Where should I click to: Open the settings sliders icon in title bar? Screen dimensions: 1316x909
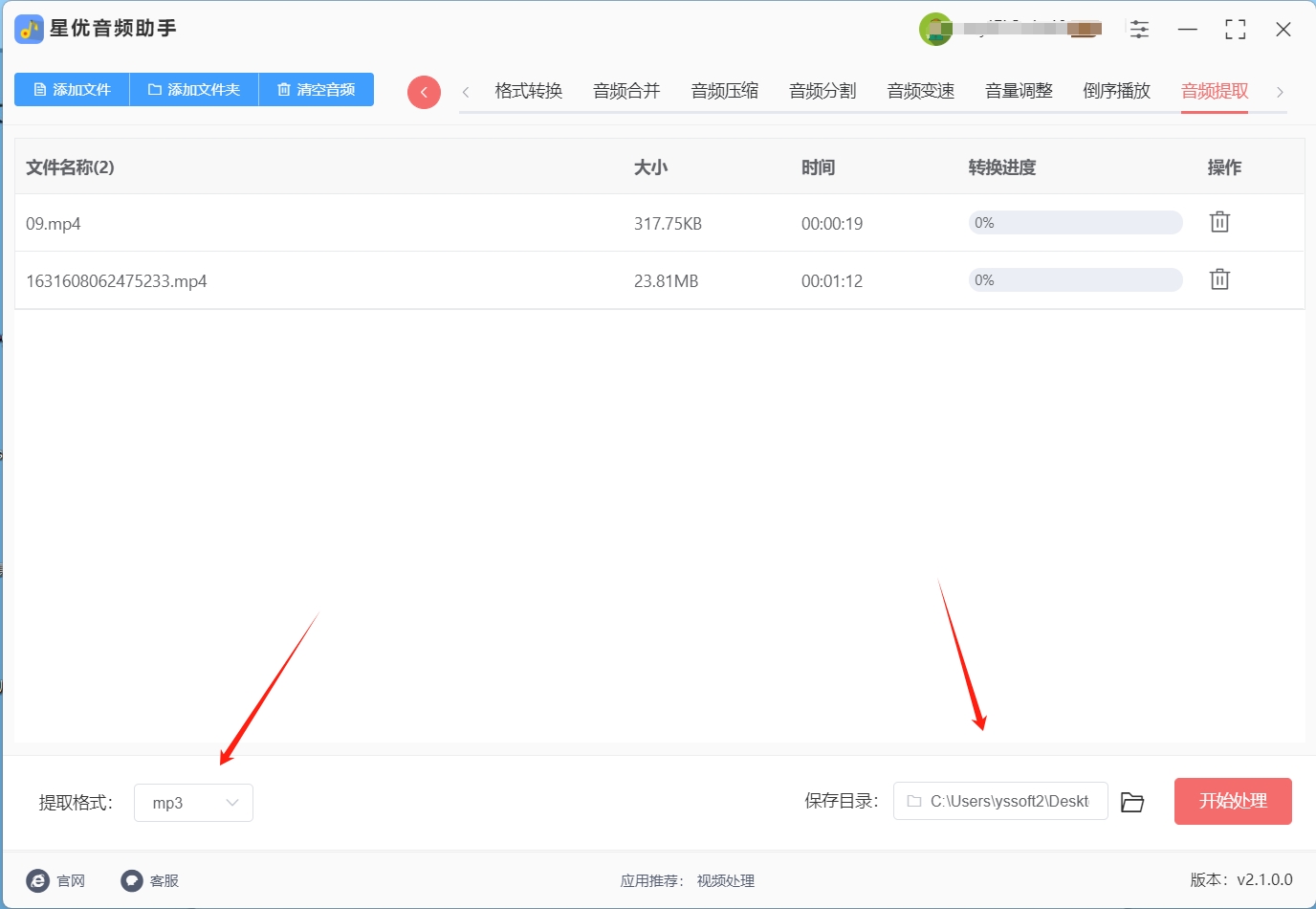pos(1139,29)
